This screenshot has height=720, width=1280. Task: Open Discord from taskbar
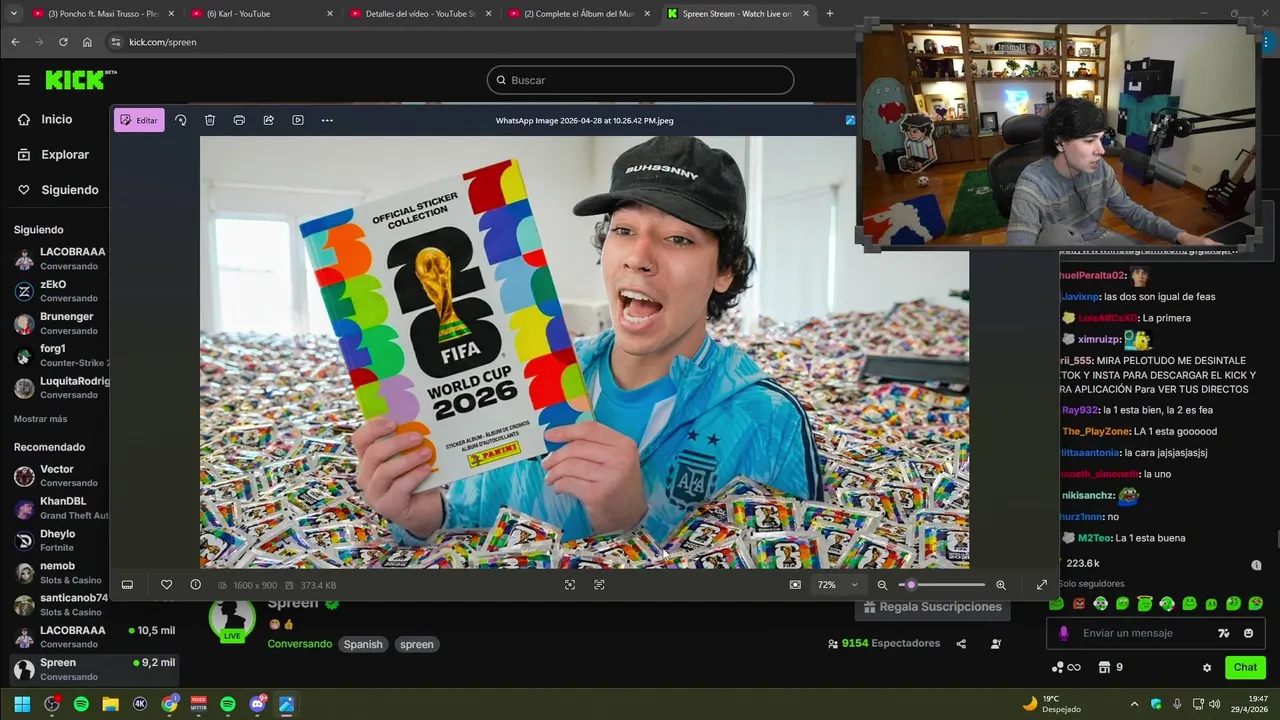pos(257,704)
